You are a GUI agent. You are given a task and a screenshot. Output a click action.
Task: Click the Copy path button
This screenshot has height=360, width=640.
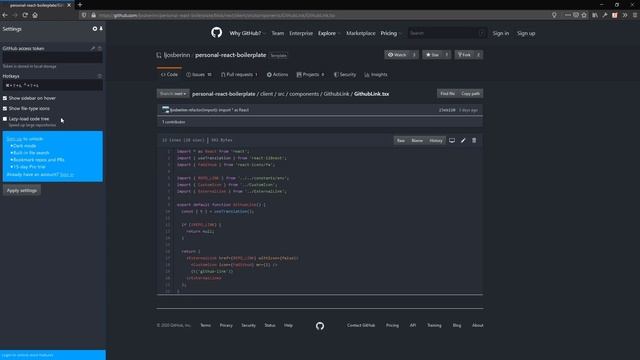click(x=471, y=93)
